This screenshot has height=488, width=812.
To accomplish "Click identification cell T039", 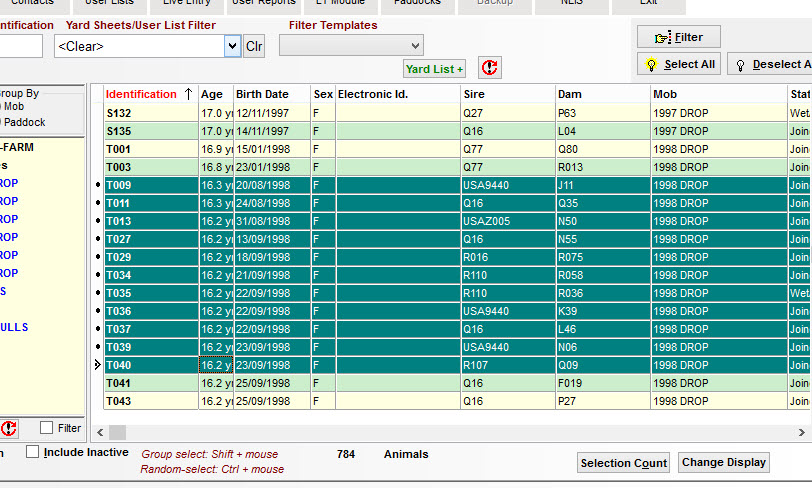I will point(151,347).
